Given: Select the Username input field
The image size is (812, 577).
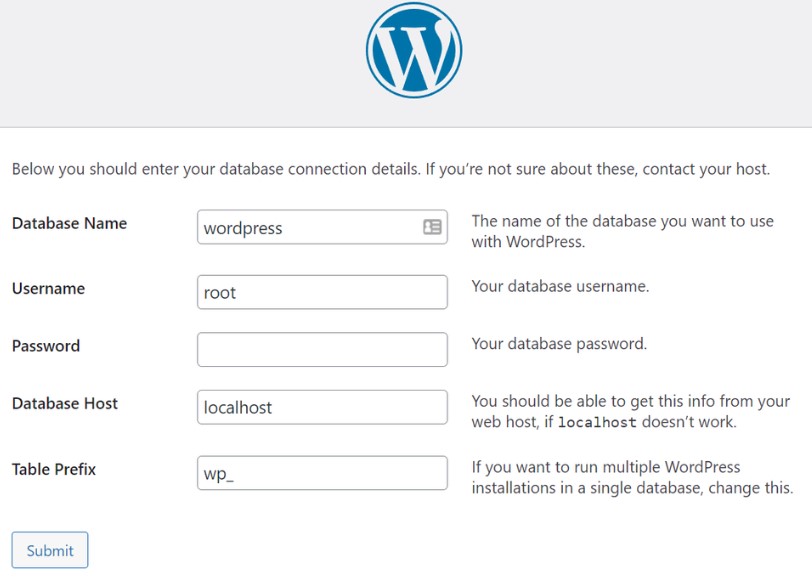Looking at the screenshot, I should coord(320,292).
